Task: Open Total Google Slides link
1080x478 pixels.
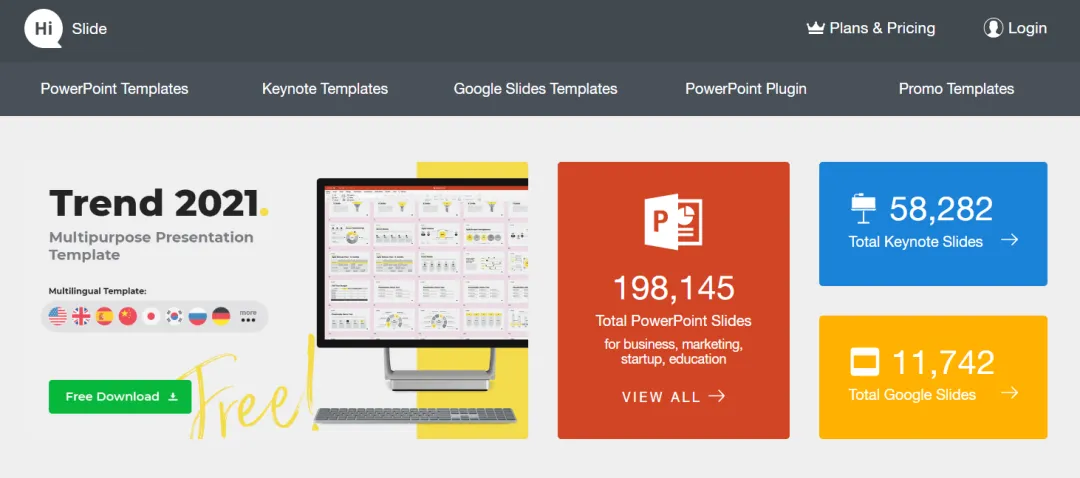Action: point(912,395)
